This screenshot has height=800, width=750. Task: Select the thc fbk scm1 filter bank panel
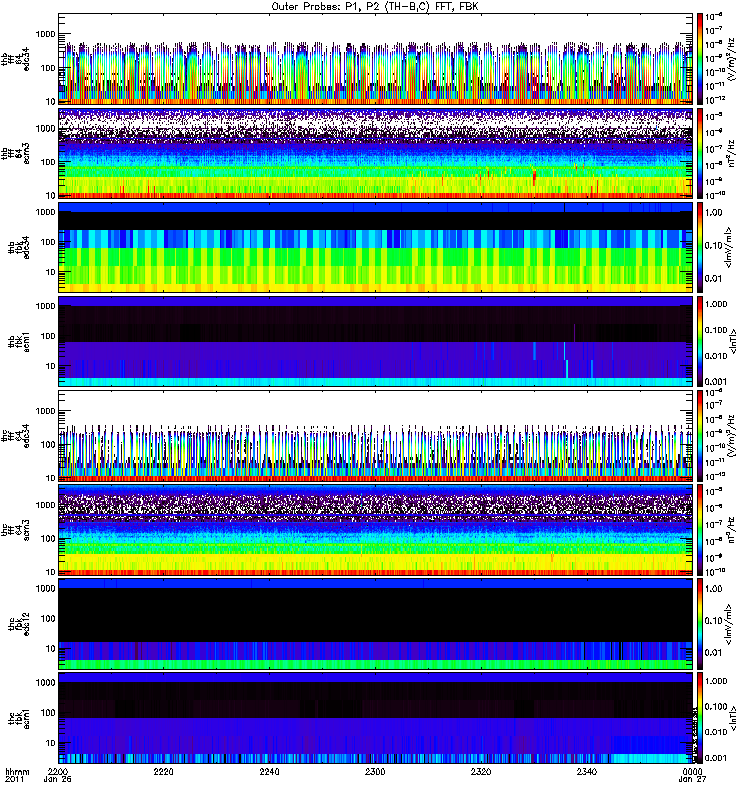pyautogui.click(x=376, y=718)
